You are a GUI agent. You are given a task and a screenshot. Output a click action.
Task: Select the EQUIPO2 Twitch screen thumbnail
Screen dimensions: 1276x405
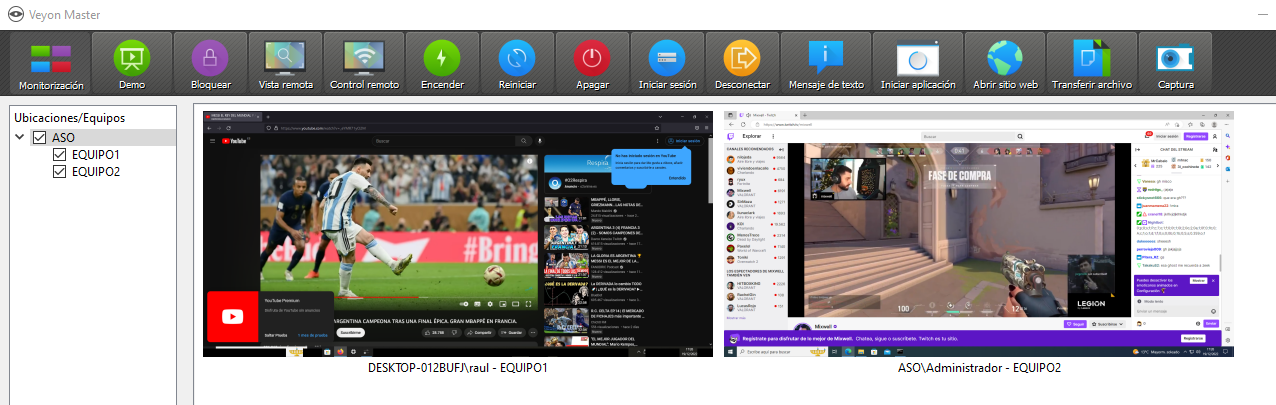979,234
